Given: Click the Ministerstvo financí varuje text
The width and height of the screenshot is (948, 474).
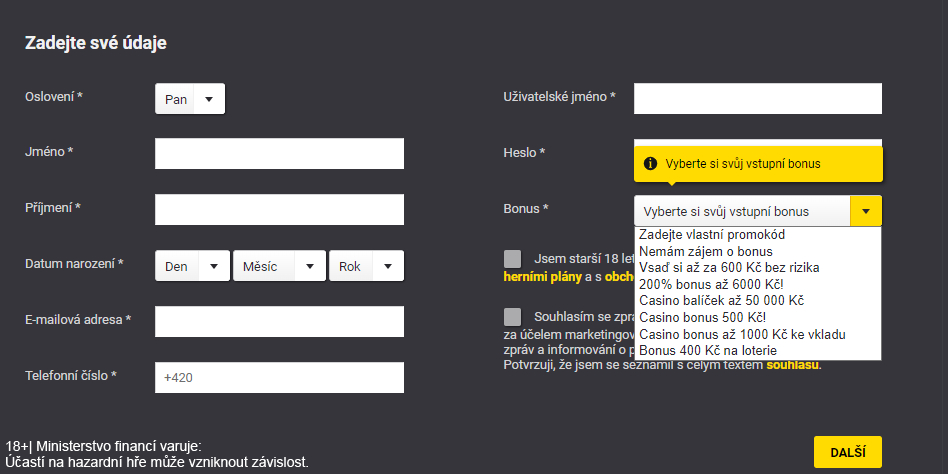Looking at the screenshot, I should pos(118,446).
